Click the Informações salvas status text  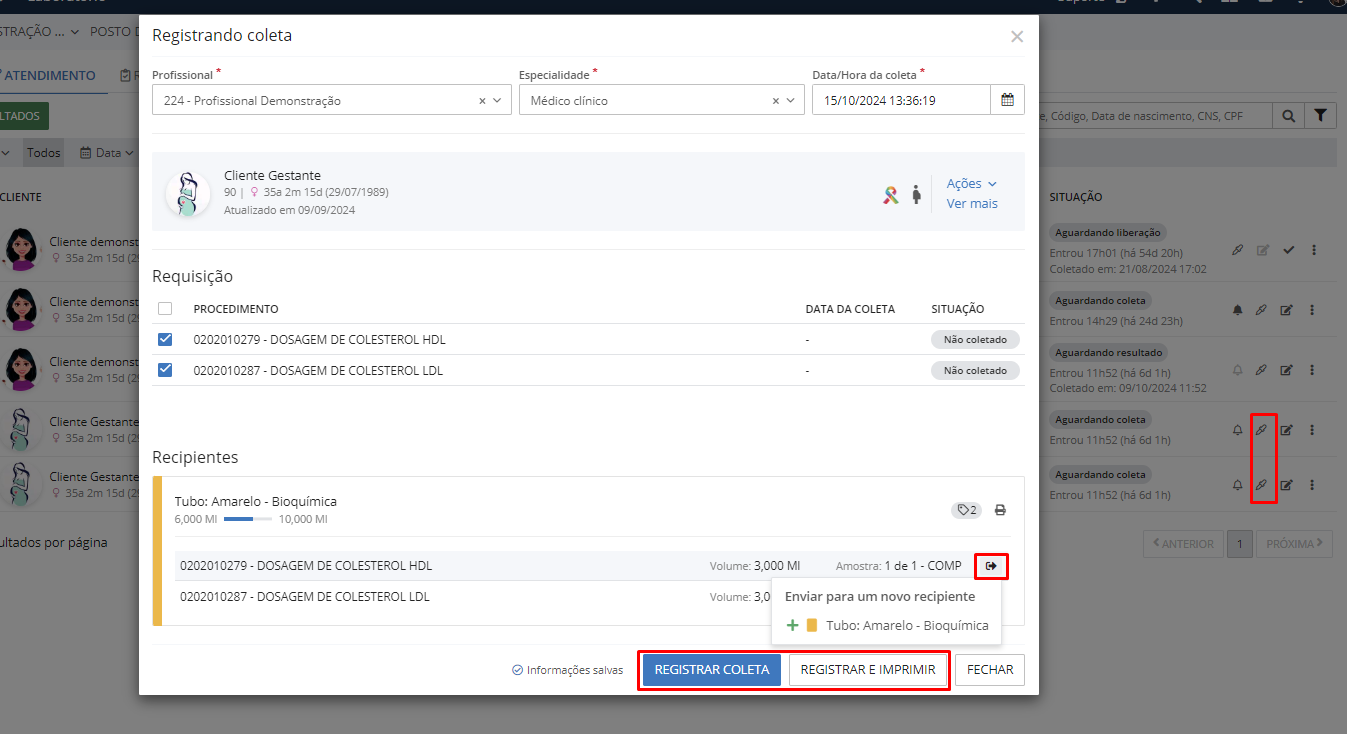[x=567, y=670]
